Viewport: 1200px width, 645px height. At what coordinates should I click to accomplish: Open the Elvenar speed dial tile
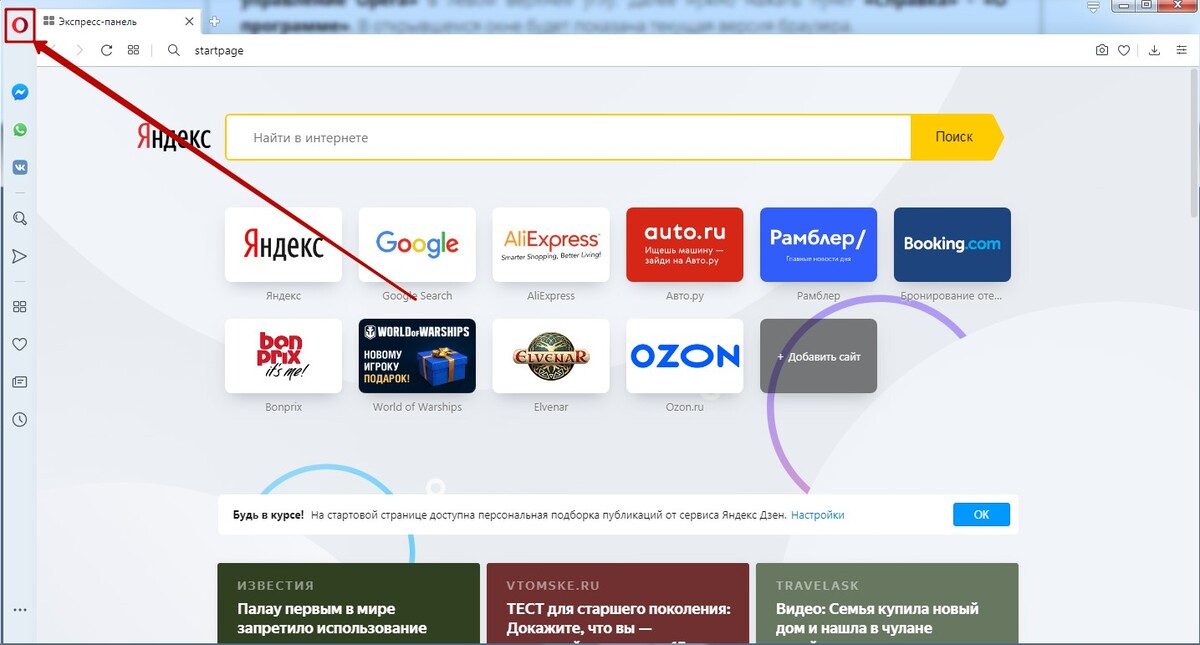[551, 356]
